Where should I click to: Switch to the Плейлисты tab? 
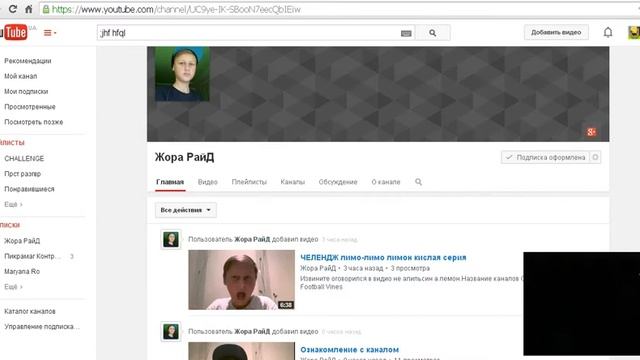[249, 182]
